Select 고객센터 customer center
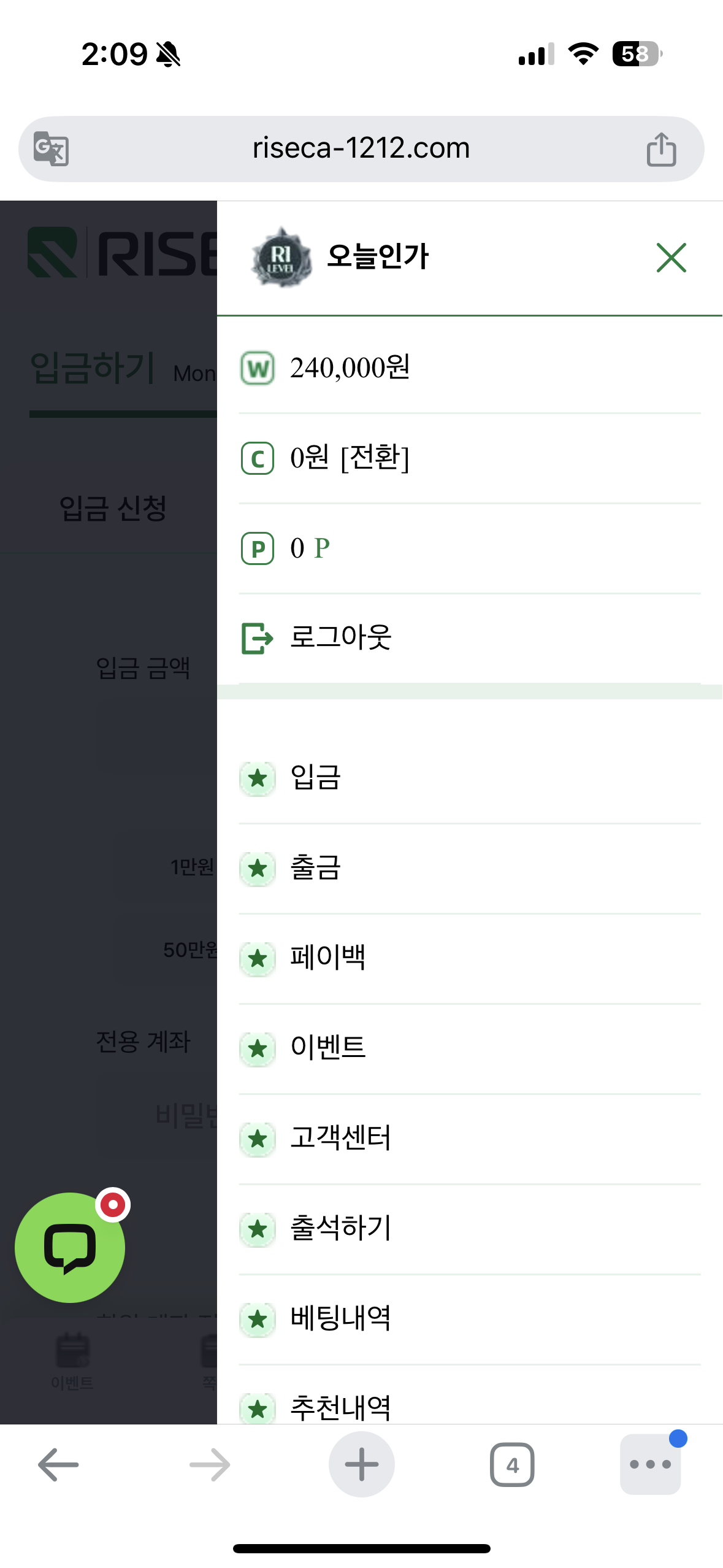Viewport: 723px width, 1568px height. click(x=470, y=1137)
